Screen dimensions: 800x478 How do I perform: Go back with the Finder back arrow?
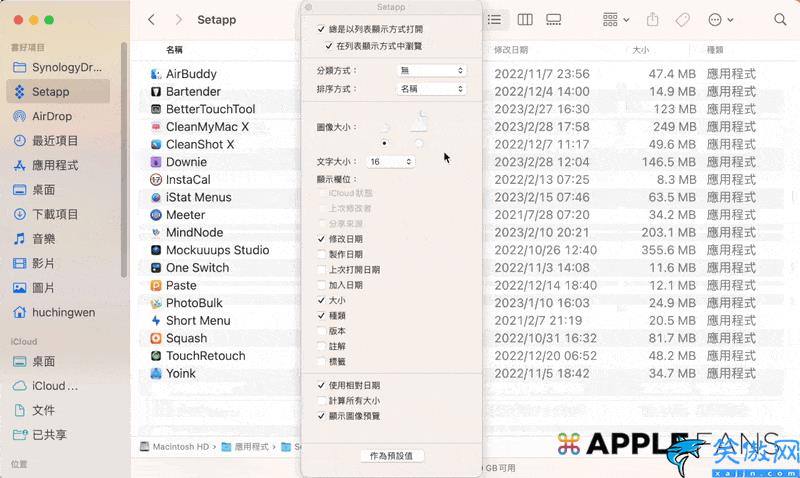click(x=151, y=20)
